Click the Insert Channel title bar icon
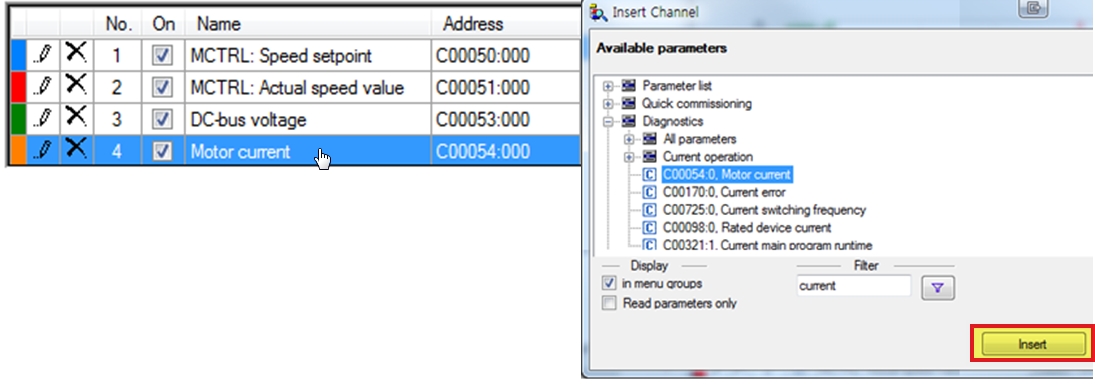Image resolution: width=1095 pixels, height=384 pixels. [598, 12]
